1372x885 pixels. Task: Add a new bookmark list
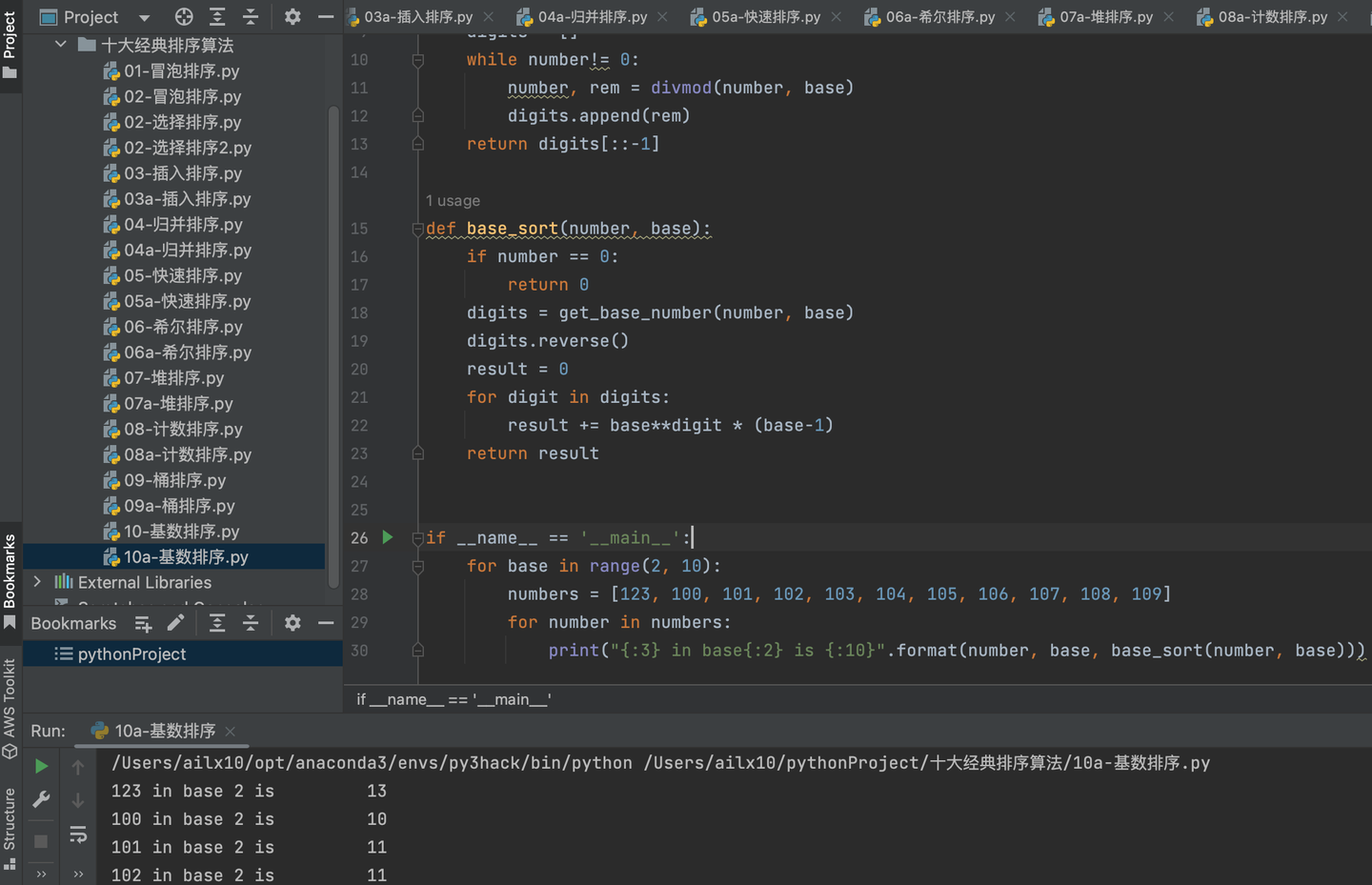click(143, 623)
